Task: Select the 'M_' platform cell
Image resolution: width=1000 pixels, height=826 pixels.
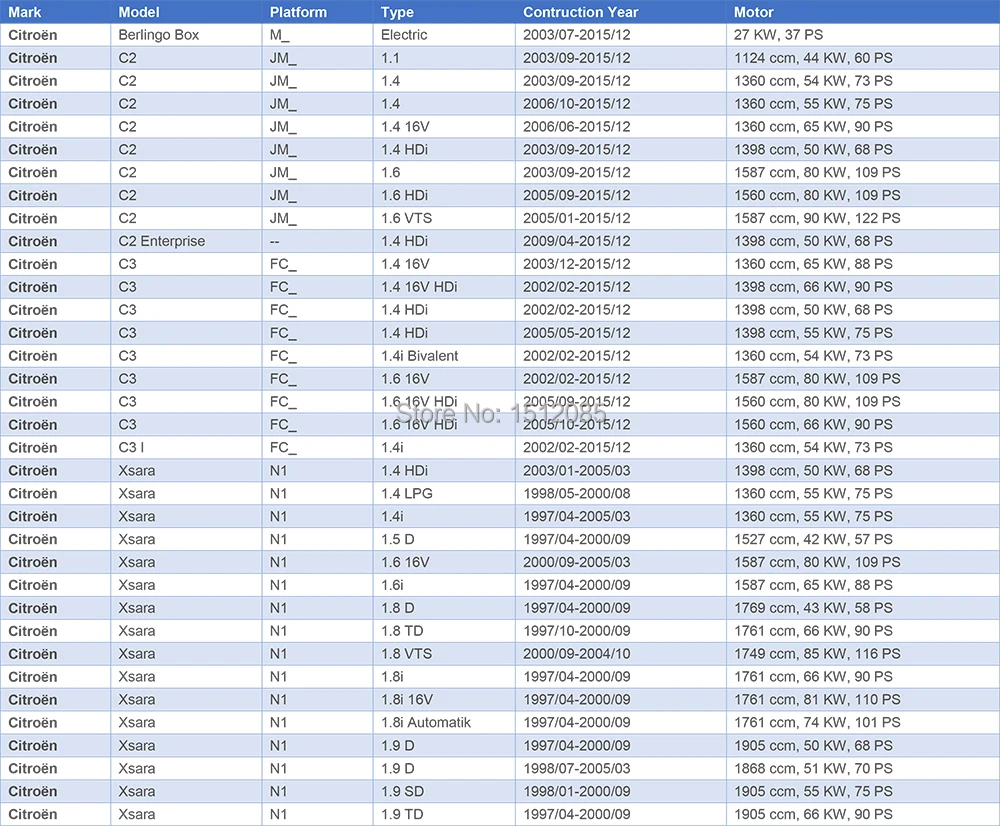Action: pos(318,35)
